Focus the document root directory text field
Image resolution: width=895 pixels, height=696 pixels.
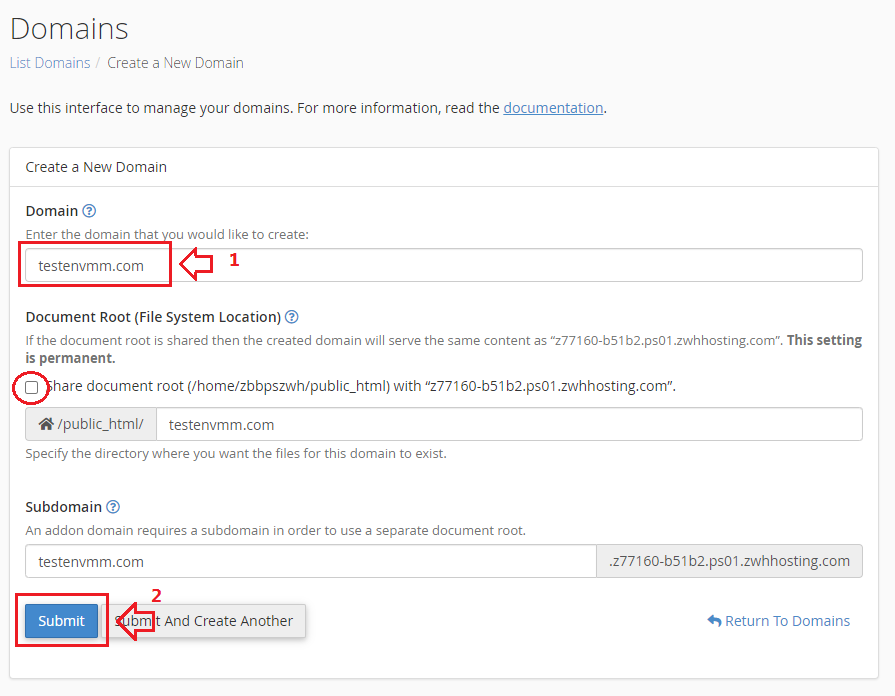509,424
